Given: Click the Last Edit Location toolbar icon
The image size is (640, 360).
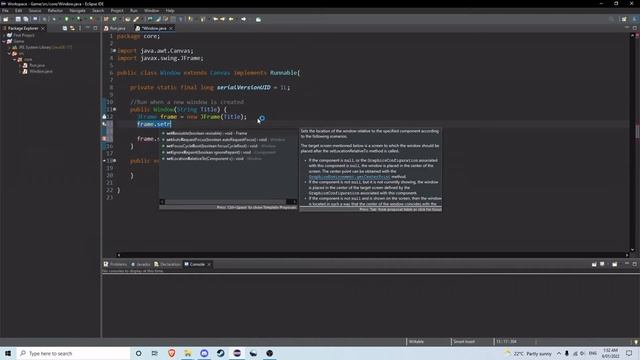Looking at the screenshot, I should (x=216, y=19).
